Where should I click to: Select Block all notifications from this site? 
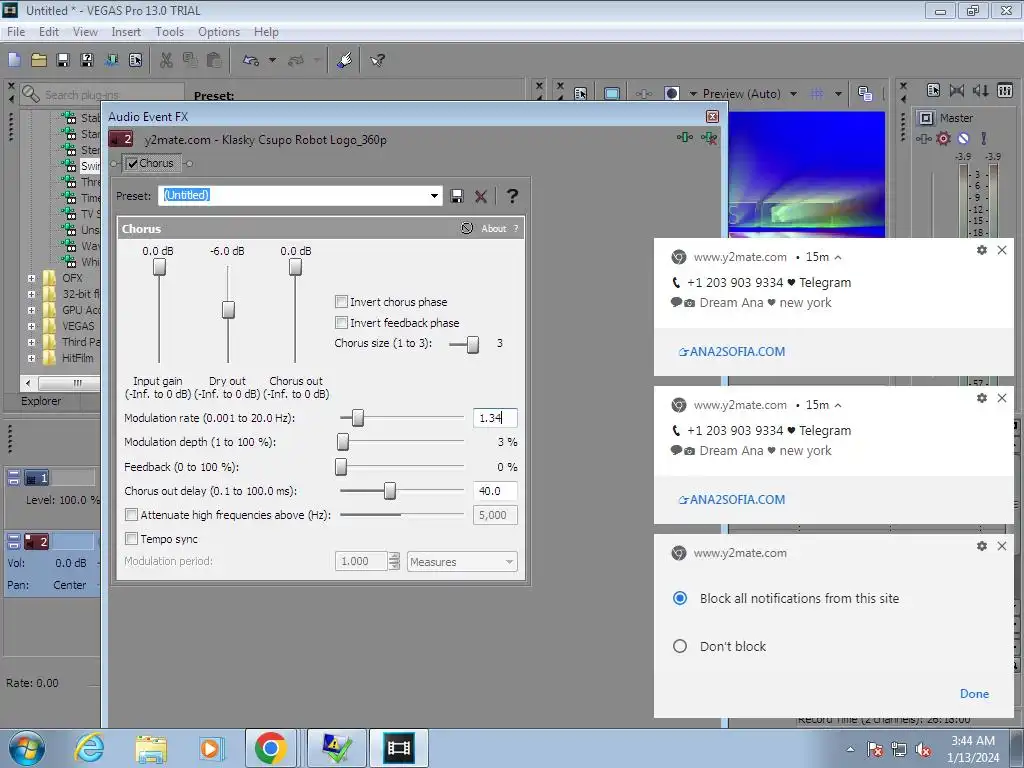coord(680,598)
